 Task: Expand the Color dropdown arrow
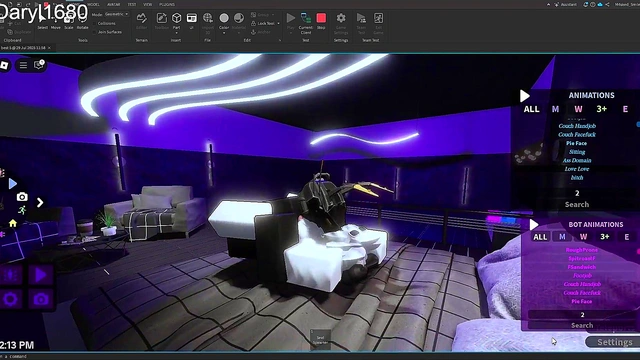(224, 33)
